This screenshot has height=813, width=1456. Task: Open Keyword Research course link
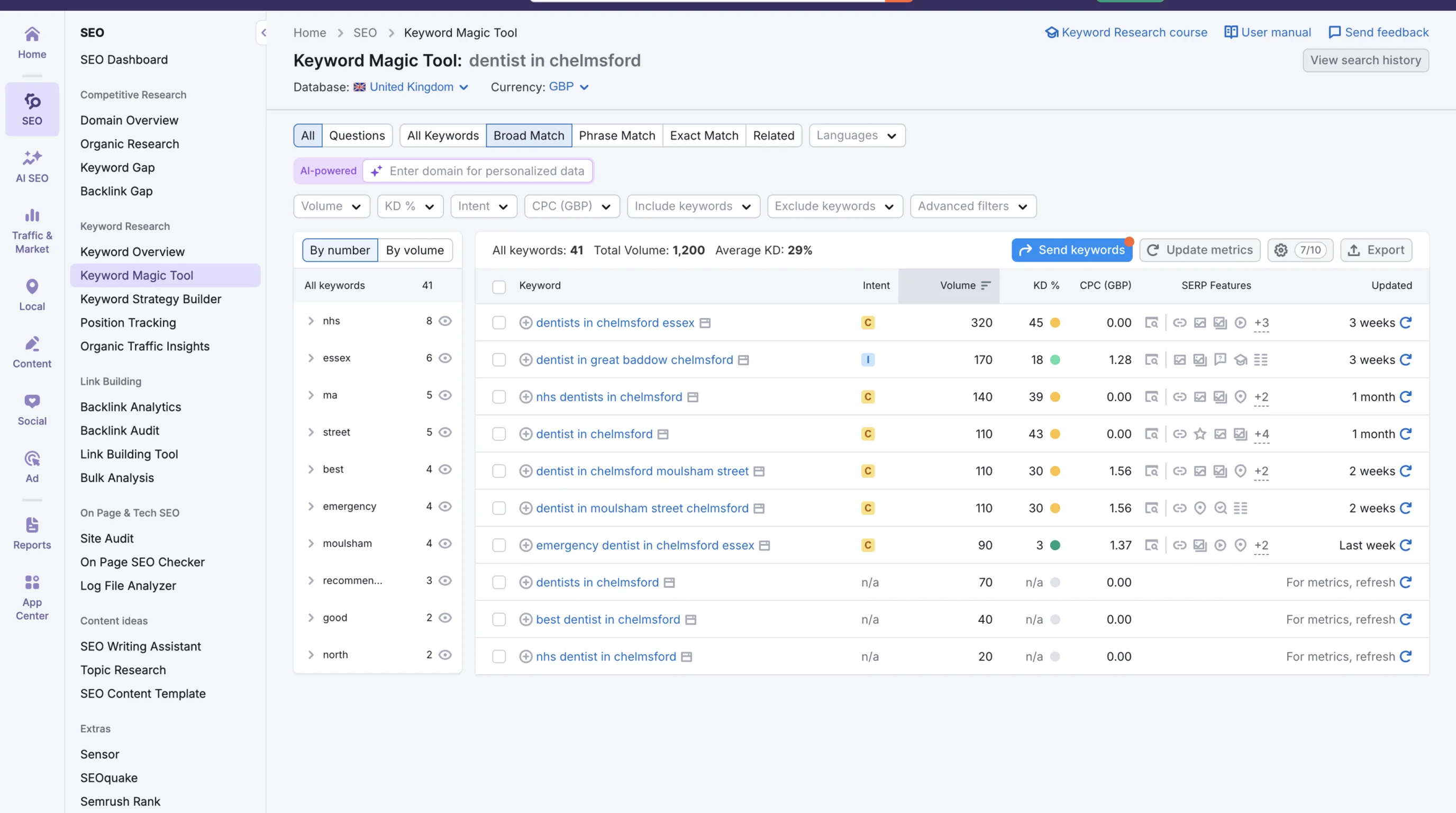point(1126,32)
